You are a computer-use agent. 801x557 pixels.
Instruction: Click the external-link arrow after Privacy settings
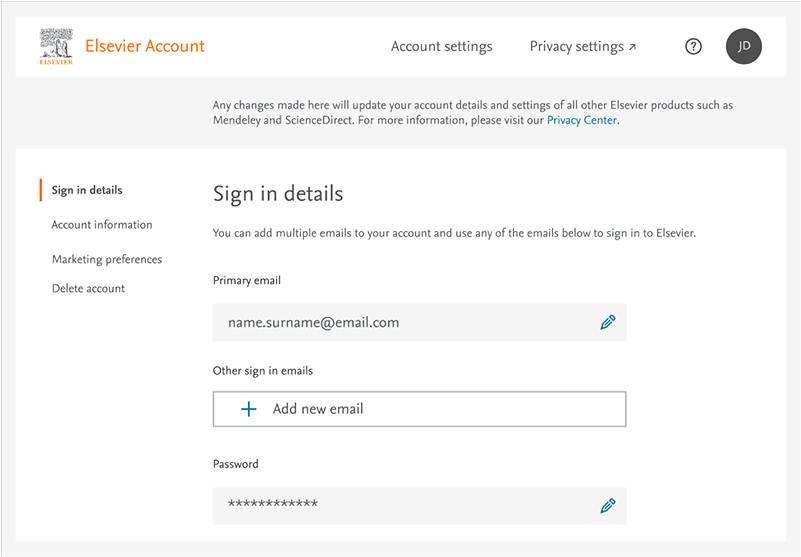click(x=632, y=47)
